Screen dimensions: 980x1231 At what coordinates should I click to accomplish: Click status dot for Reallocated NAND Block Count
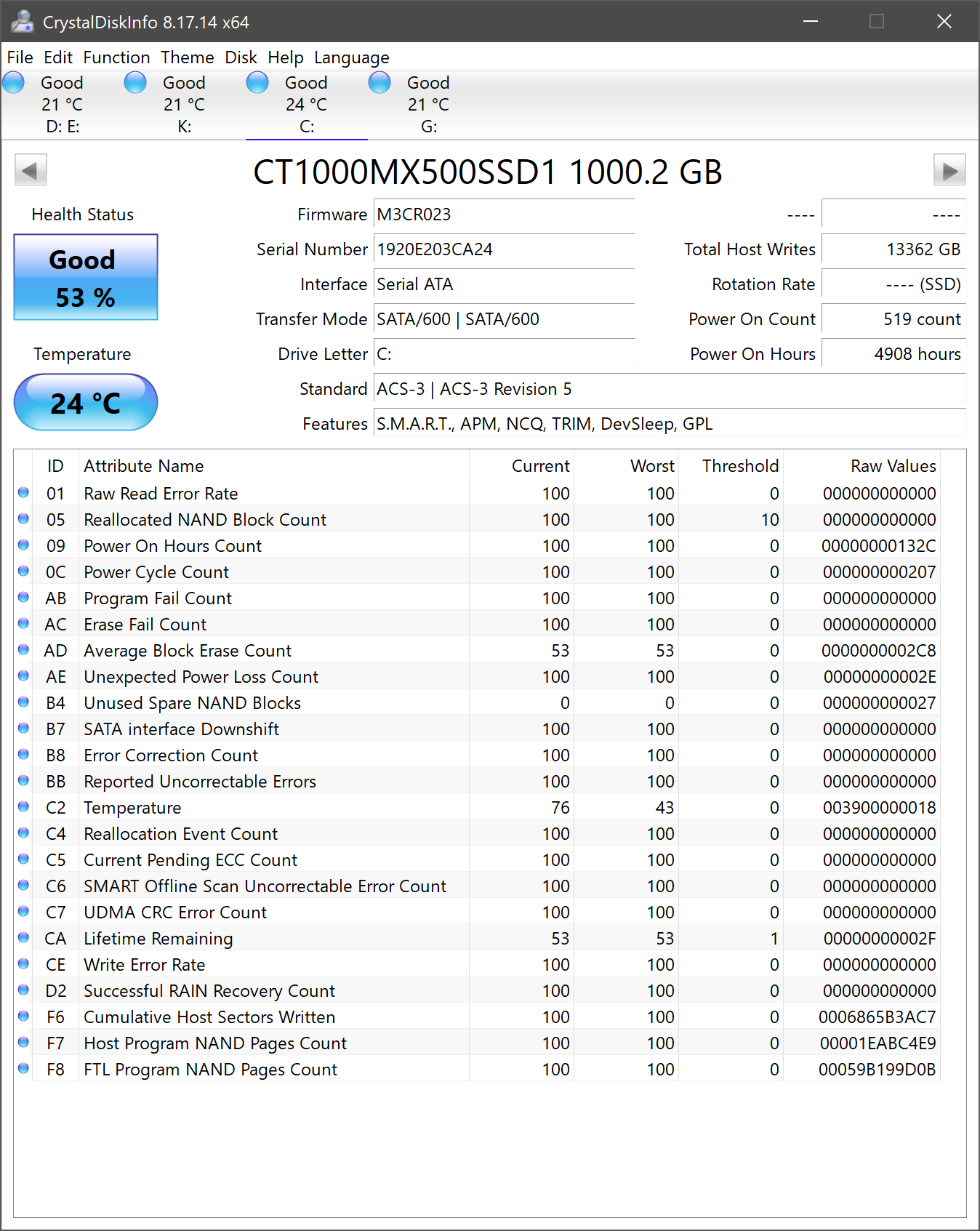pos(23,519)
